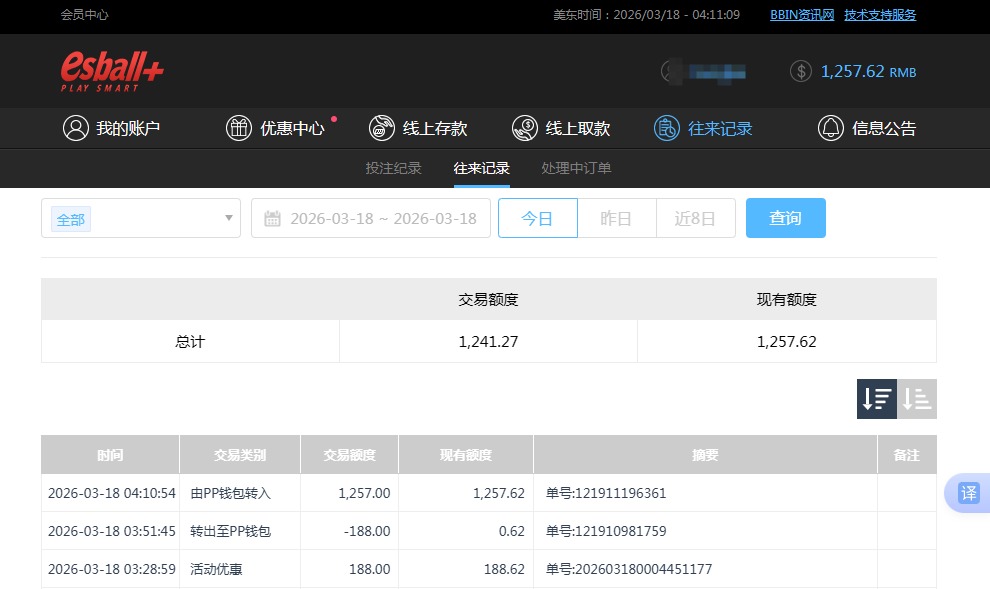Click the 查询 search button
The height and width of the screenshot is (589, 990).
pyautogui.click(x=786, y=217)
